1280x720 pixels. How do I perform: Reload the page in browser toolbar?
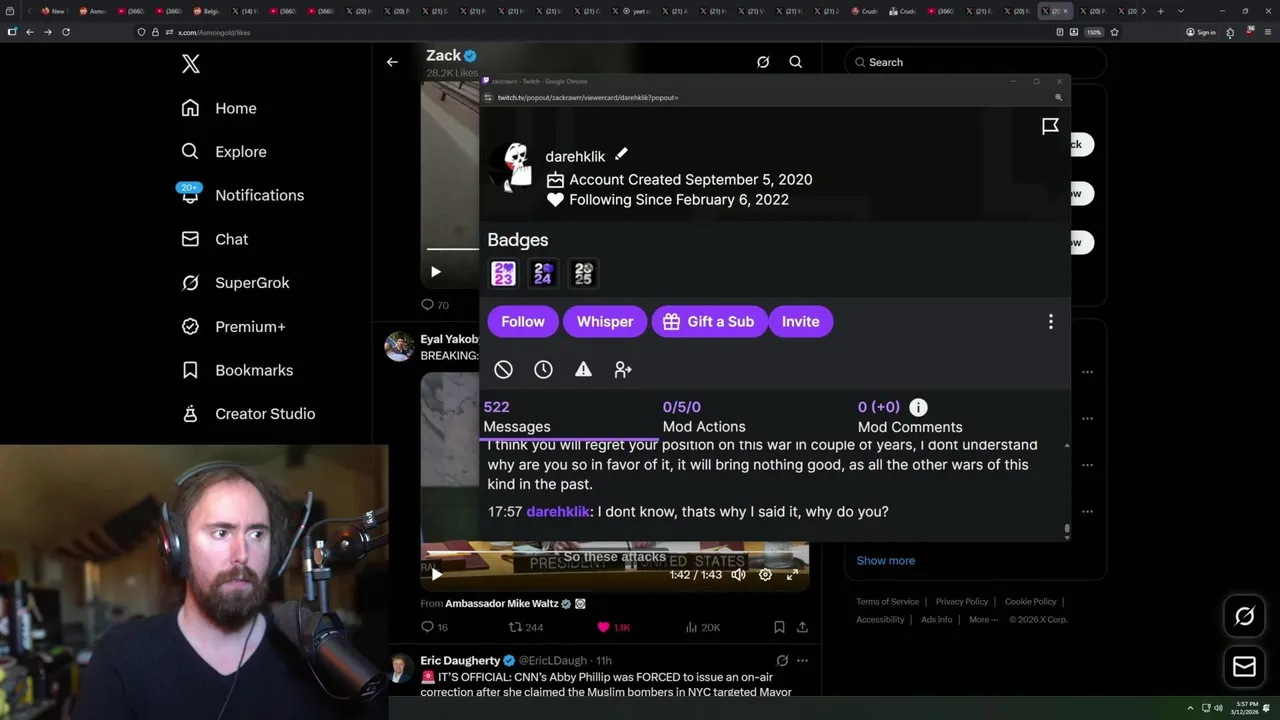coord(66,32)
